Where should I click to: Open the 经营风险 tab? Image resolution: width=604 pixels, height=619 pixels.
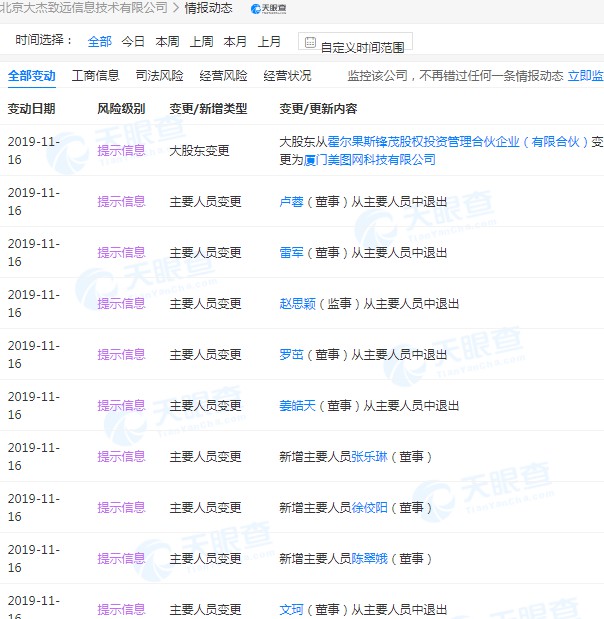click(223, 75)
